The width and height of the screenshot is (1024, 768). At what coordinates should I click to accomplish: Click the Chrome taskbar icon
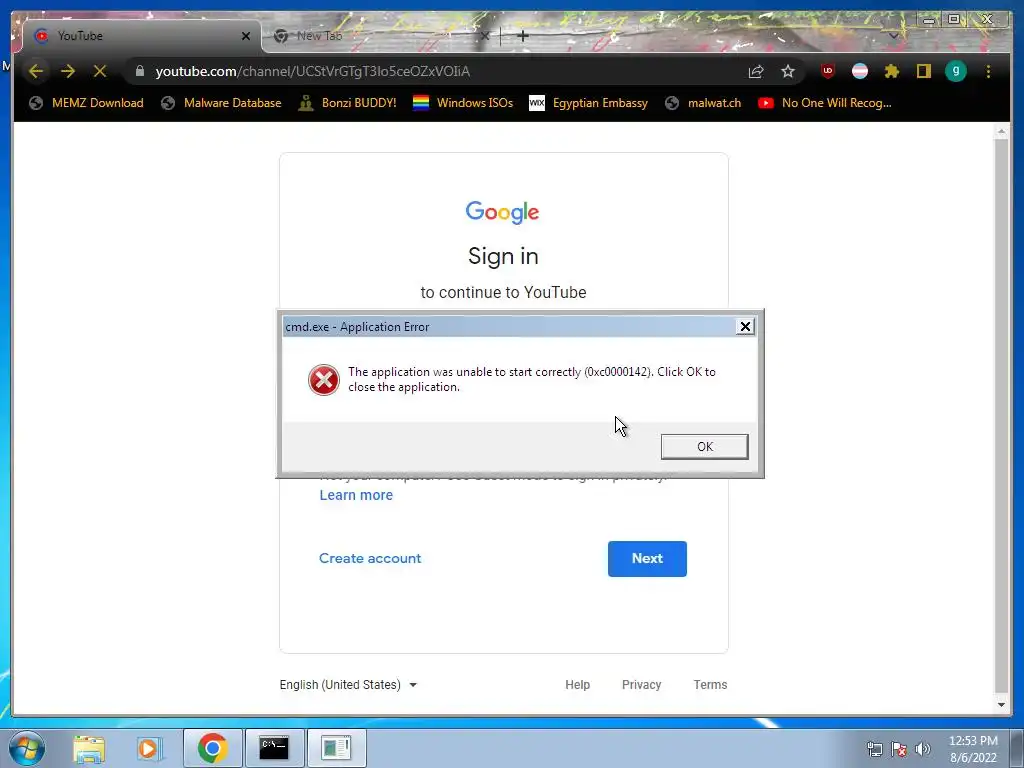pyautogui.click(x=212, y=748)
